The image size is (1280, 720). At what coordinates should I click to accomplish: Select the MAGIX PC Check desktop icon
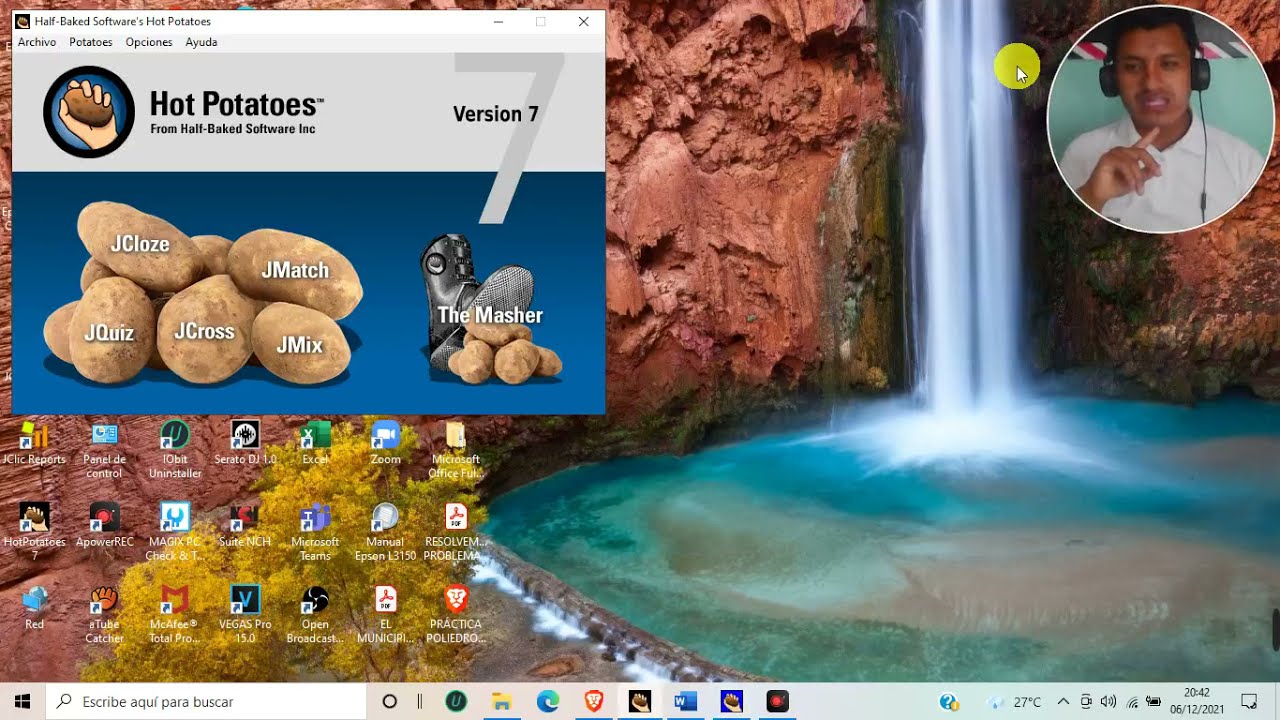[x=175, y=531]
